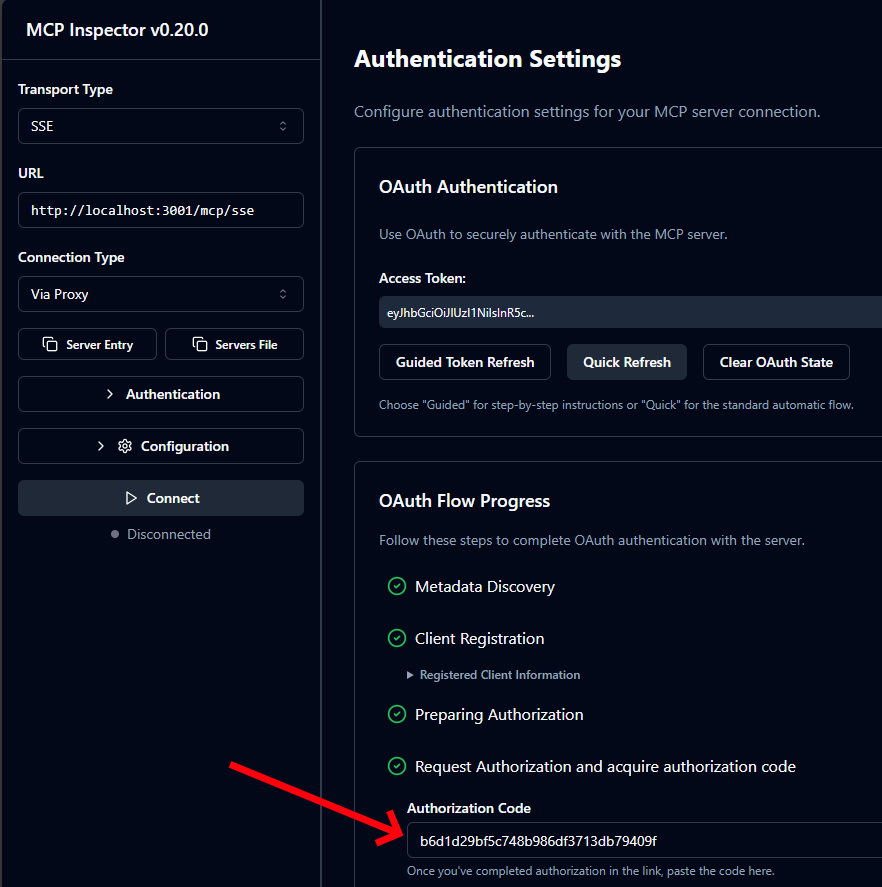
Task: Click the Metadata Discovery step label
Action: click(x=485, y=587)
